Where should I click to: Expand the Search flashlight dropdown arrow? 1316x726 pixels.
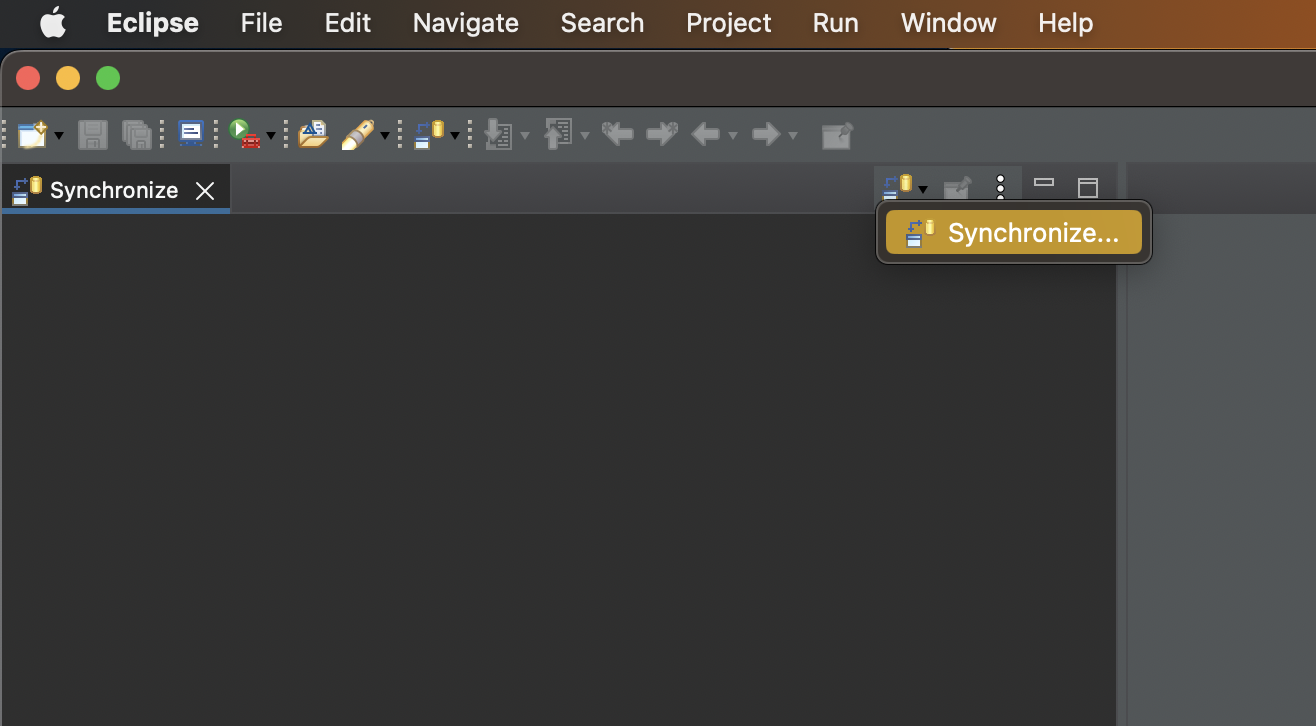point(384,135)
